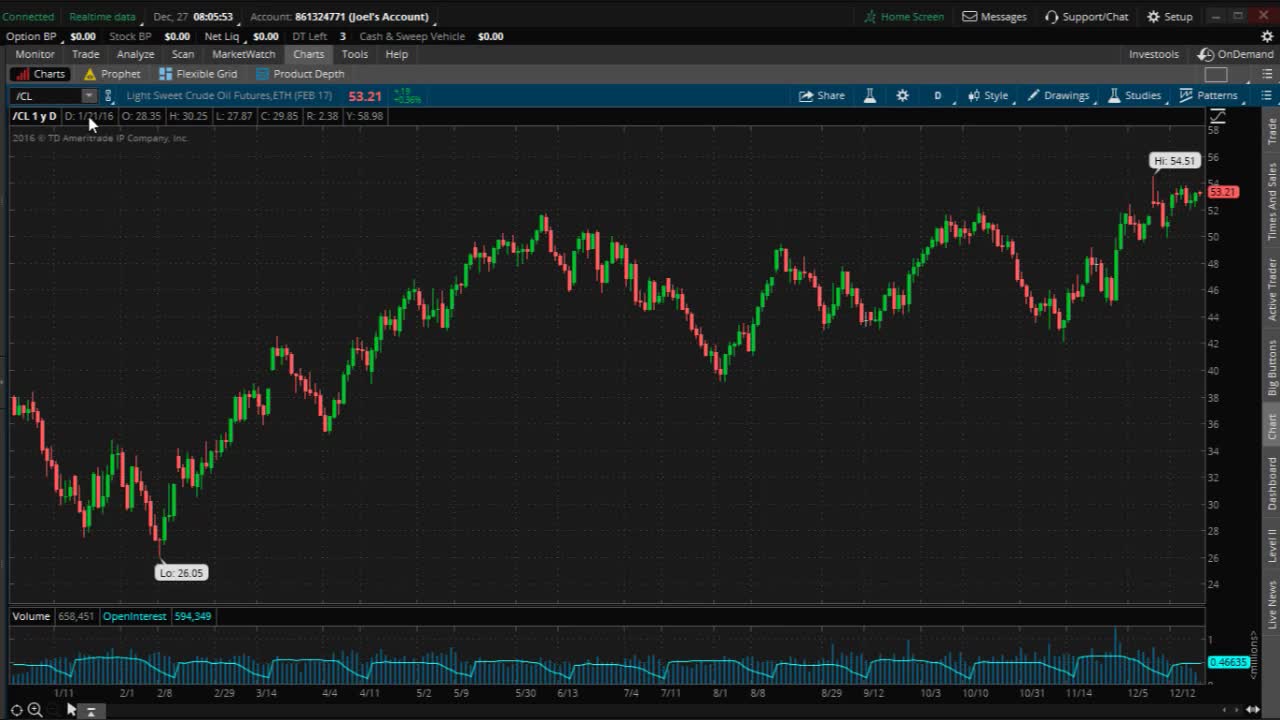Click the chart list menu icon after Patterns

point(1266,96)
